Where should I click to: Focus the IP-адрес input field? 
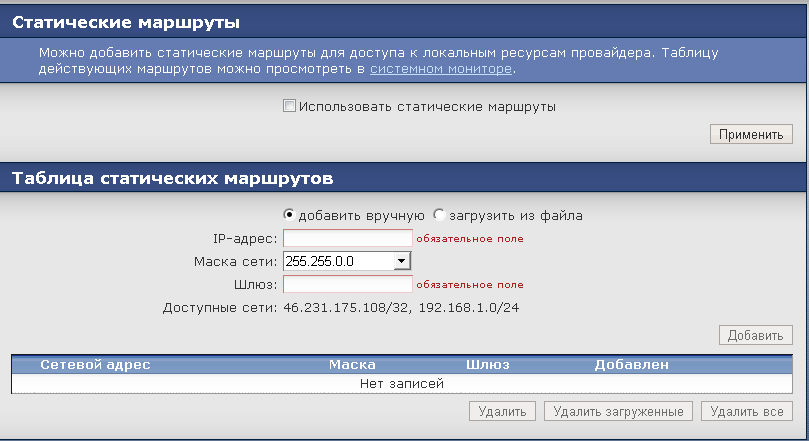348,238
